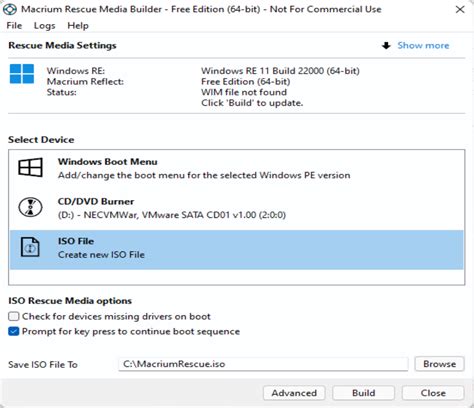This screenshot has width=474, height=408.
Task: Click the "Click 'Build' to update." text
Action: click(252, 103)
